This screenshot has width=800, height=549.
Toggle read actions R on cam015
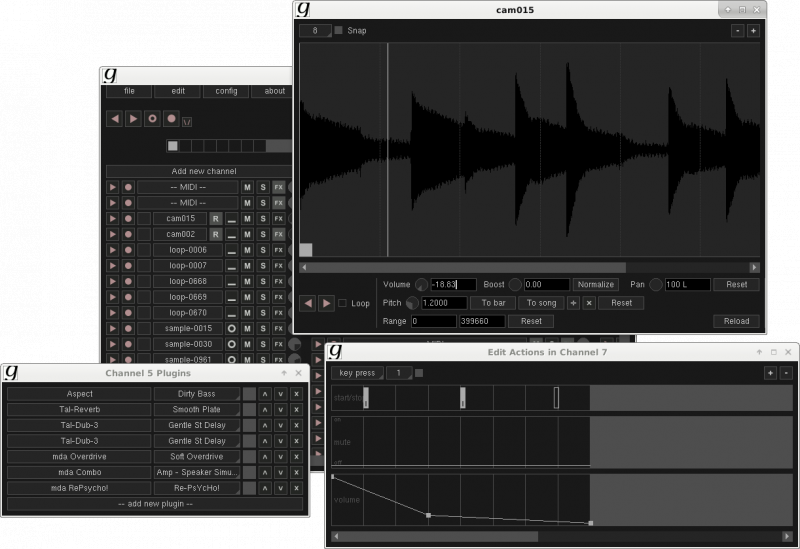(x=216, y=218)
